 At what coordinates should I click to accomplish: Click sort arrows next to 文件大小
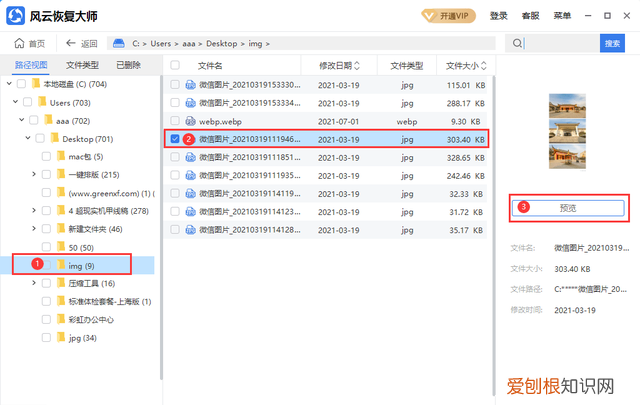pyautogui.click(x=484, y=66)
